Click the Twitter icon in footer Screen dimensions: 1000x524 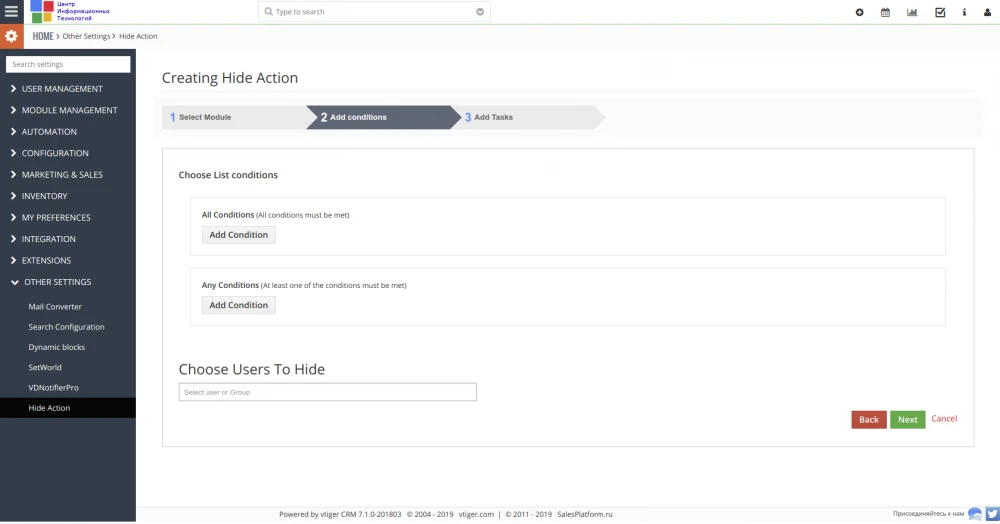tap(991, 514)
